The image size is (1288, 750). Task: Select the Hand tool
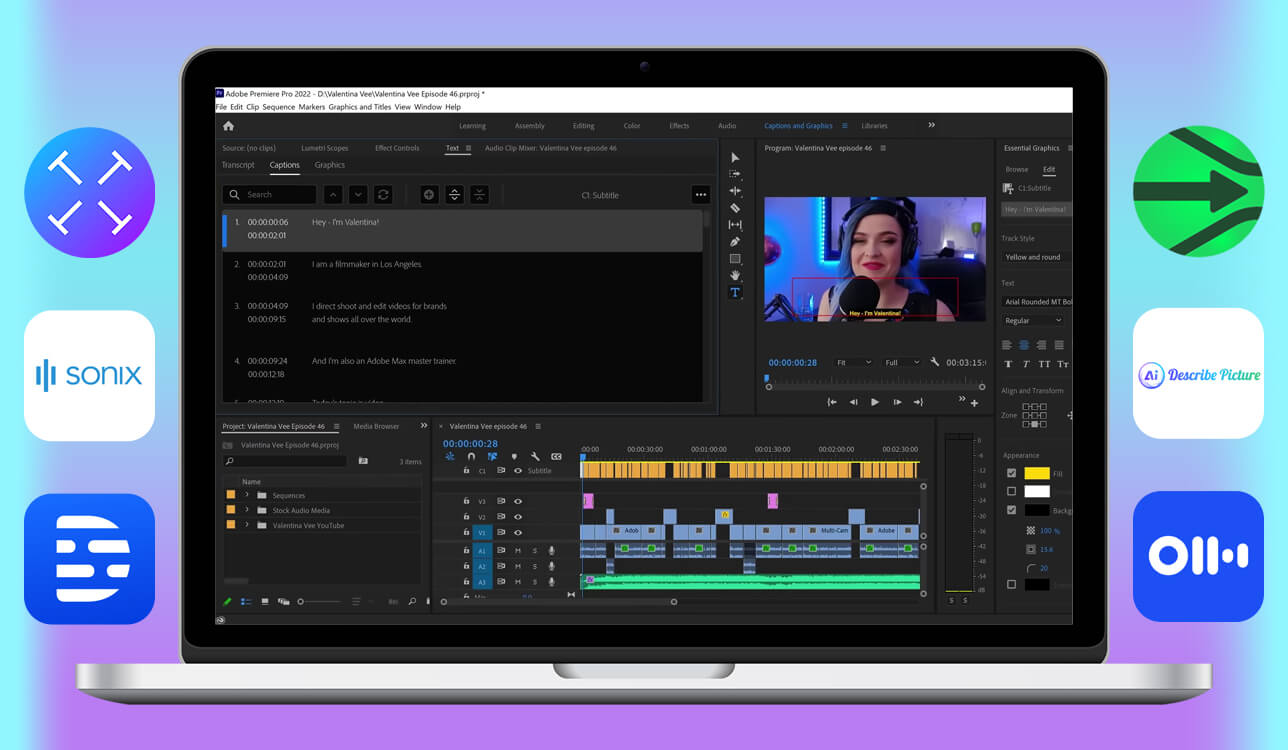[735, 275]
